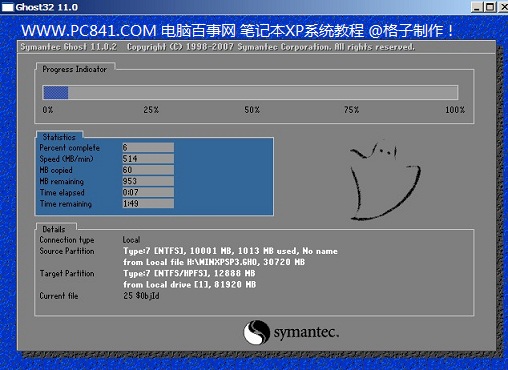Click the current file value '25 $ObjId'

141,296
